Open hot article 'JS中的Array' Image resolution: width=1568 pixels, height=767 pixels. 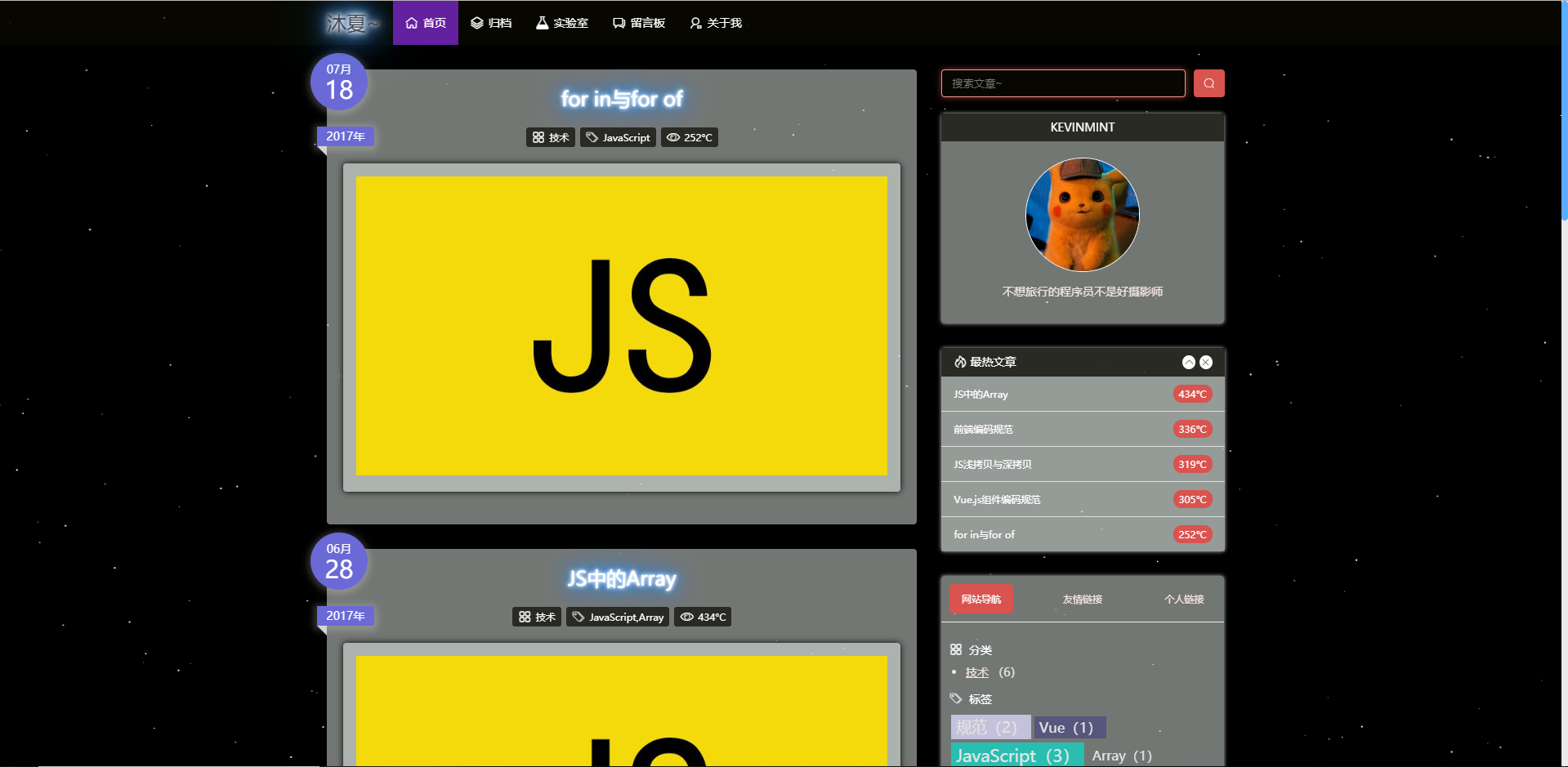coord(981,394)
